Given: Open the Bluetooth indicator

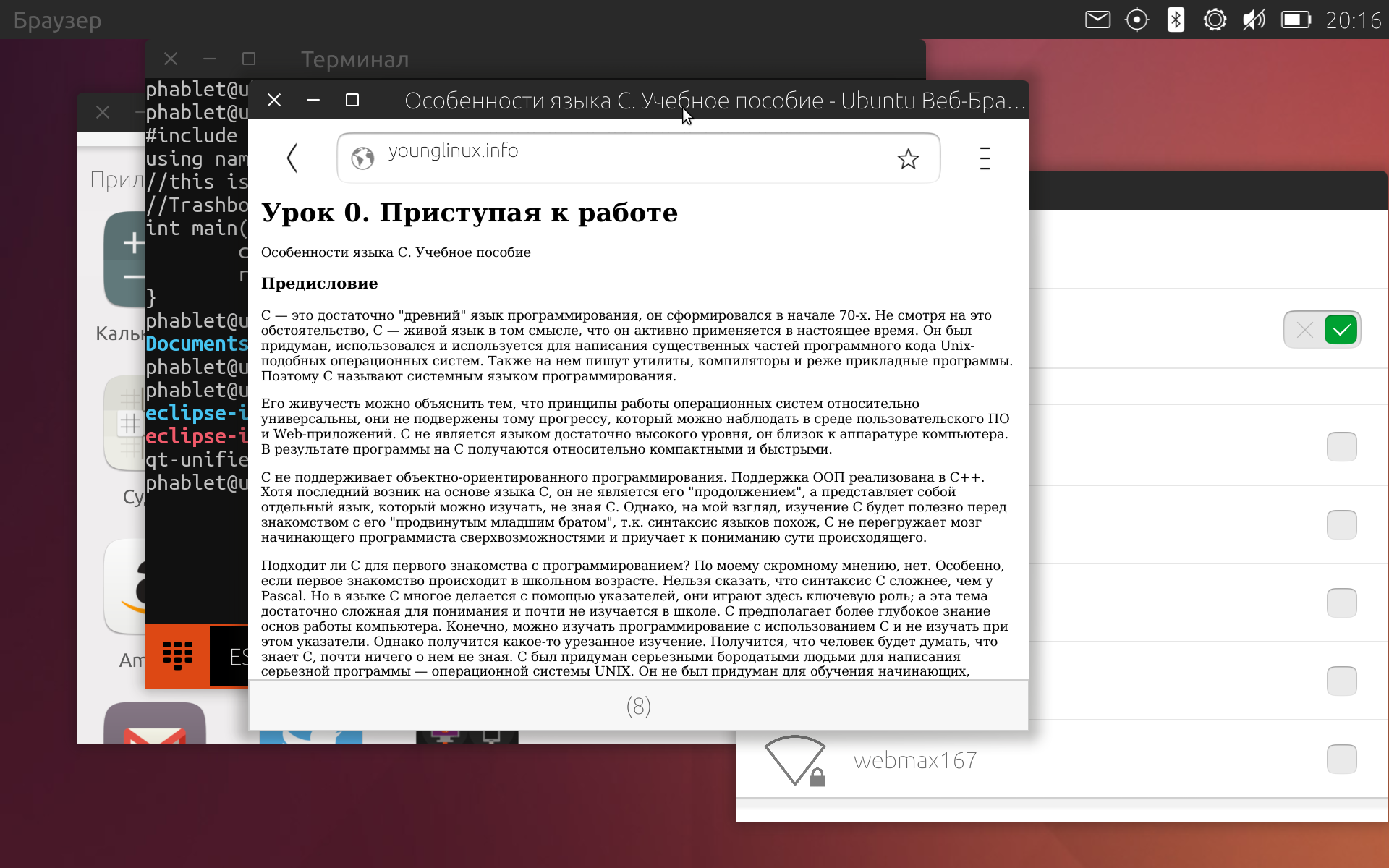Looking at the screenshot, I should pyautogui.click(x=1176, y=20).
